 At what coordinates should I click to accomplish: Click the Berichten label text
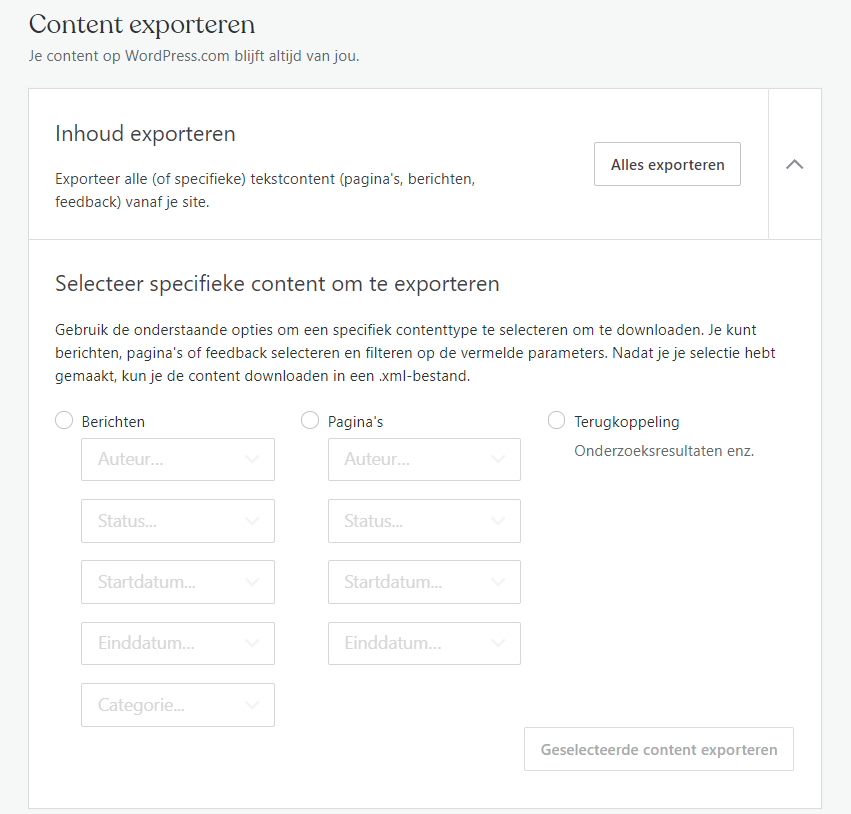(113, 422)
